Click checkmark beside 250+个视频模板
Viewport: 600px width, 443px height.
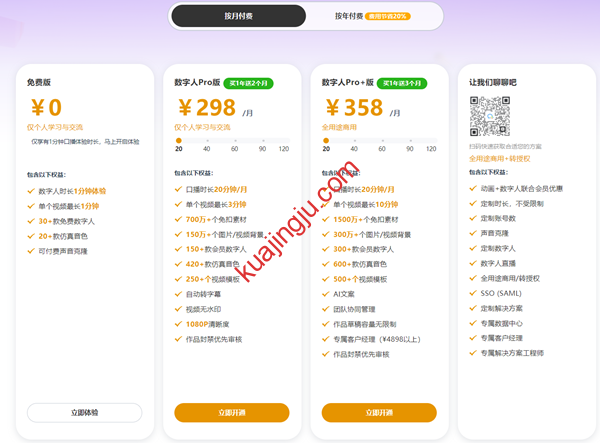[x=178, y=279]
